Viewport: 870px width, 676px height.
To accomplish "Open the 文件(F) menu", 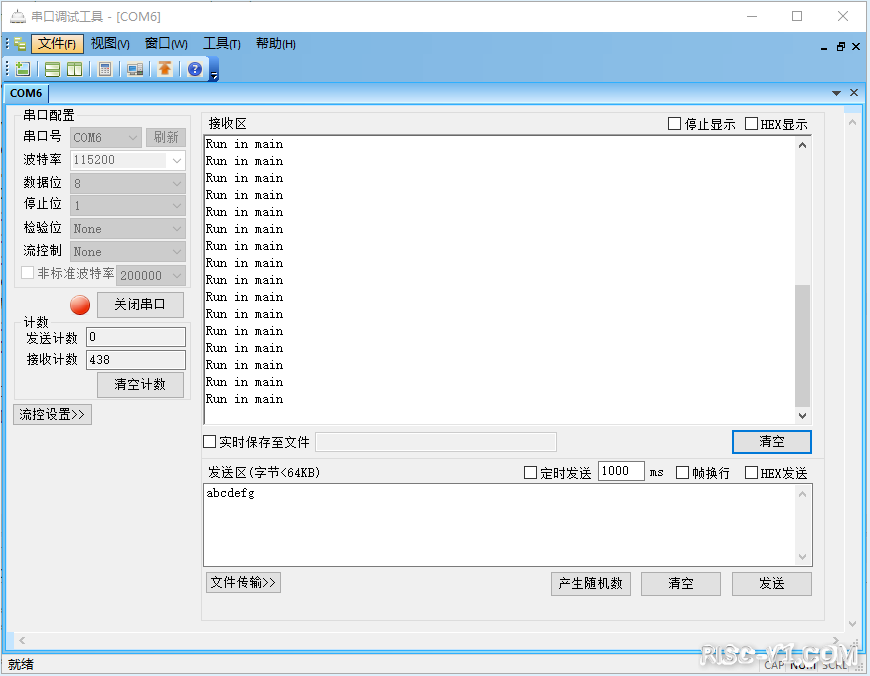I will [x=57, y=43].
